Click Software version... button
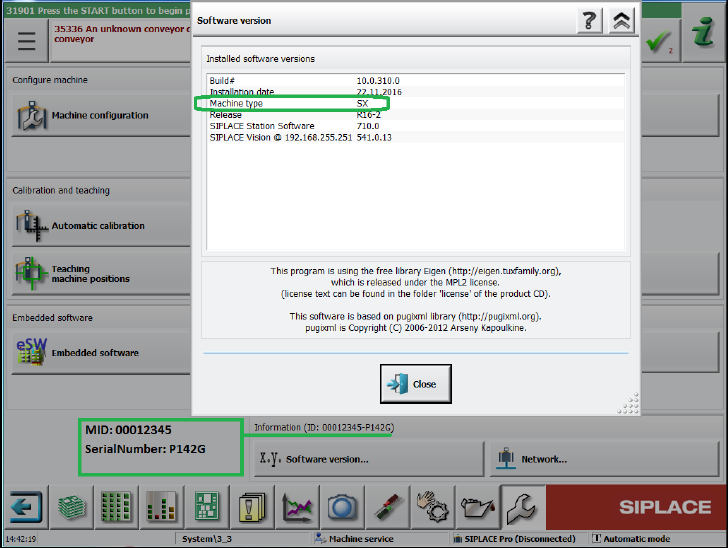Screen dimensions: 728x548 click(369, 459)
